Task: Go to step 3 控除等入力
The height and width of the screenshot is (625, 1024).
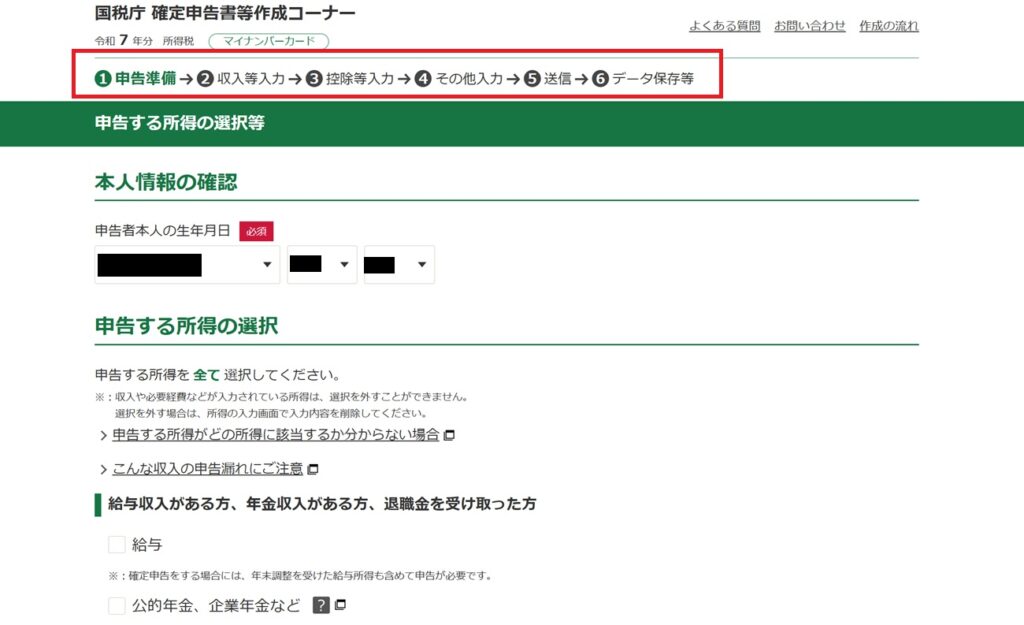Action: tap(350, 79)
